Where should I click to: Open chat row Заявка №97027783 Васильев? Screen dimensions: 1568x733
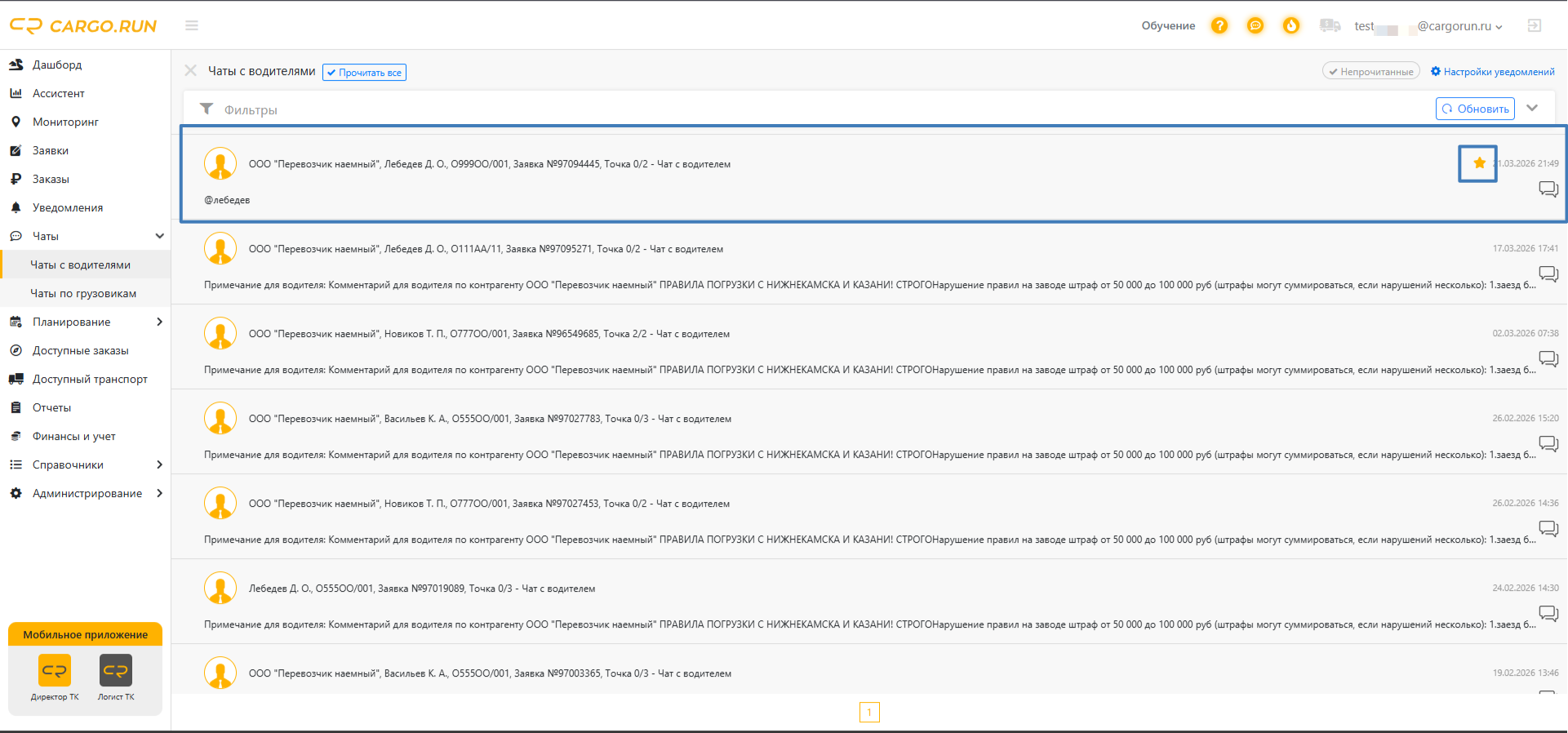pos(869,431)
